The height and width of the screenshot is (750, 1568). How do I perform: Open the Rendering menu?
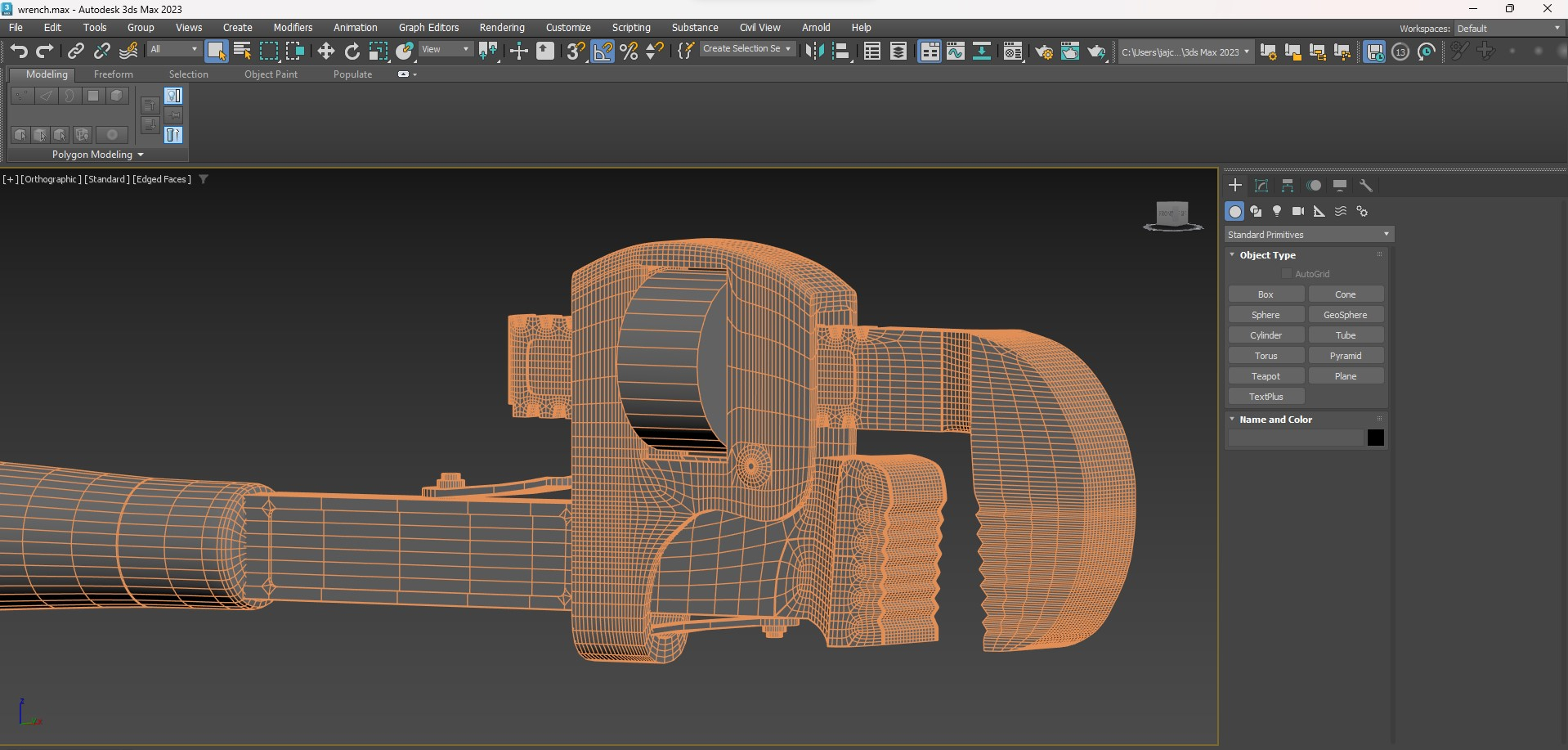click(502, 28)
